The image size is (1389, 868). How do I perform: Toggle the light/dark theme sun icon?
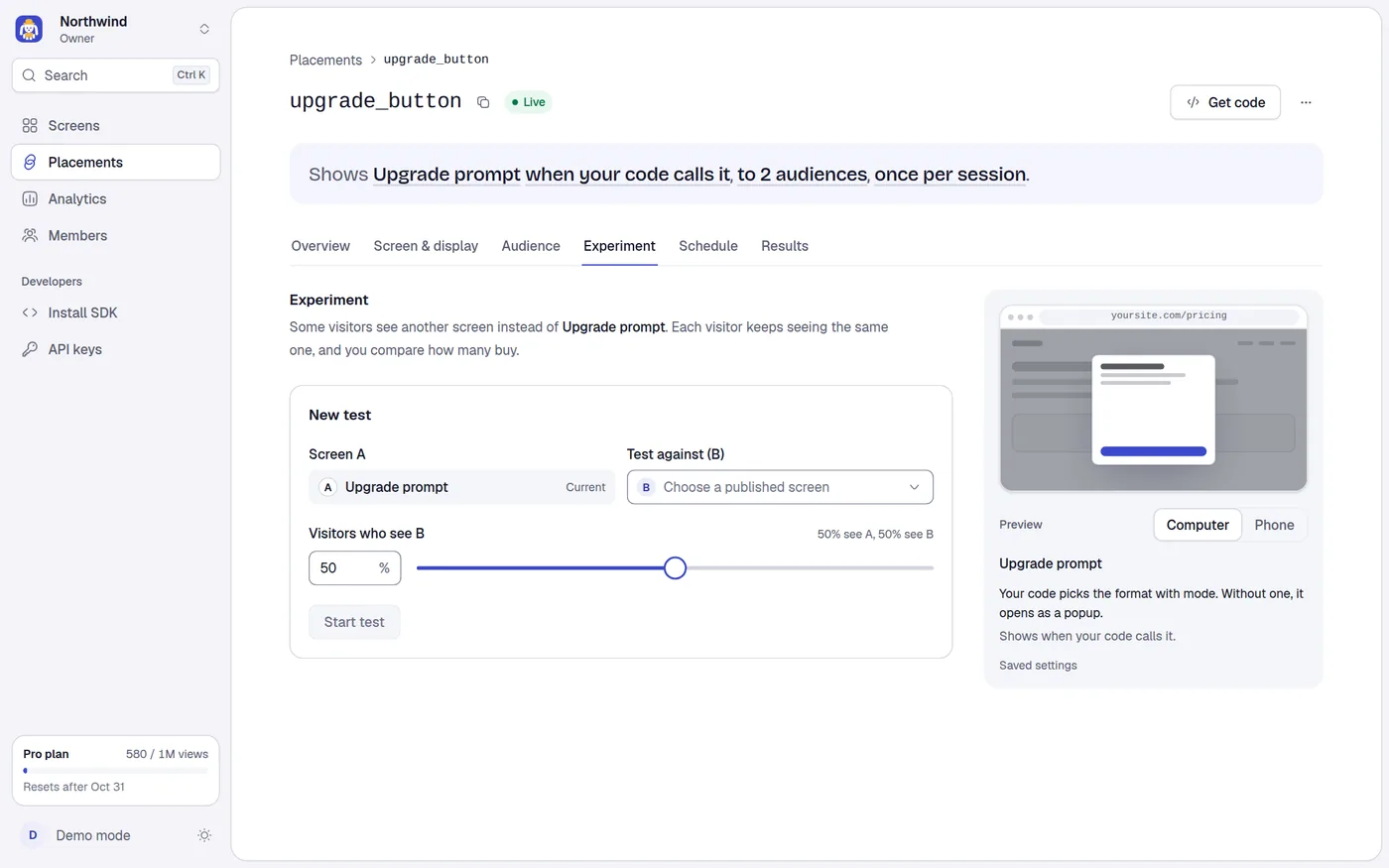tap(204, 835)
